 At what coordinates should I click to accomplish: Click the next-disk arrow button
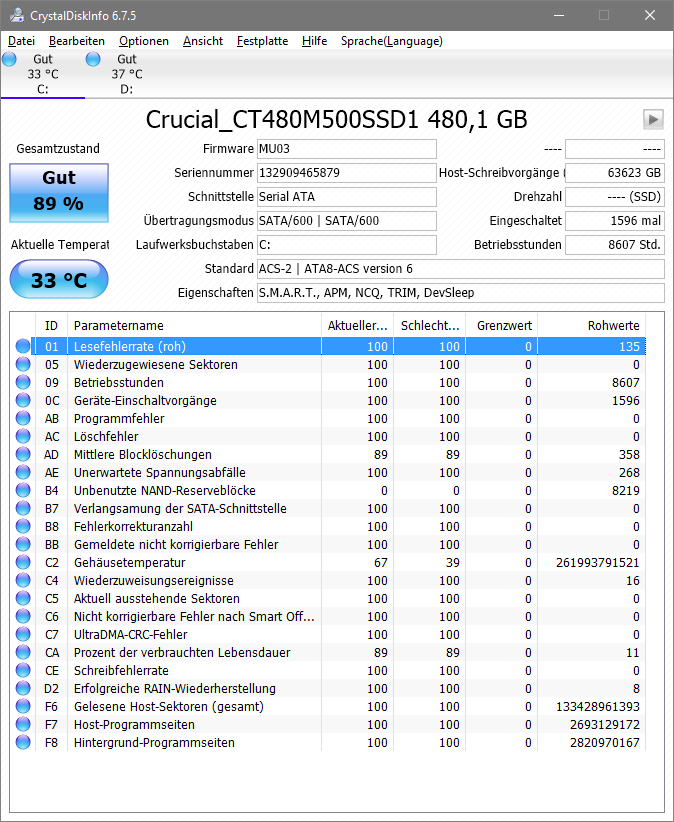coord(653,120)
